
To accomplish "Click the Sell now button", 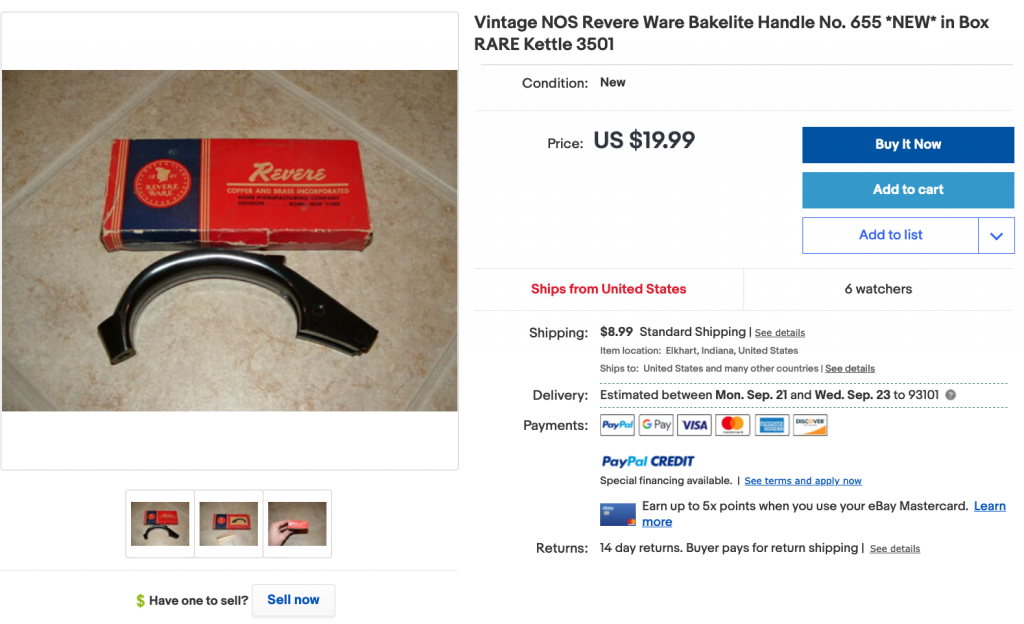I will point(293,600).
